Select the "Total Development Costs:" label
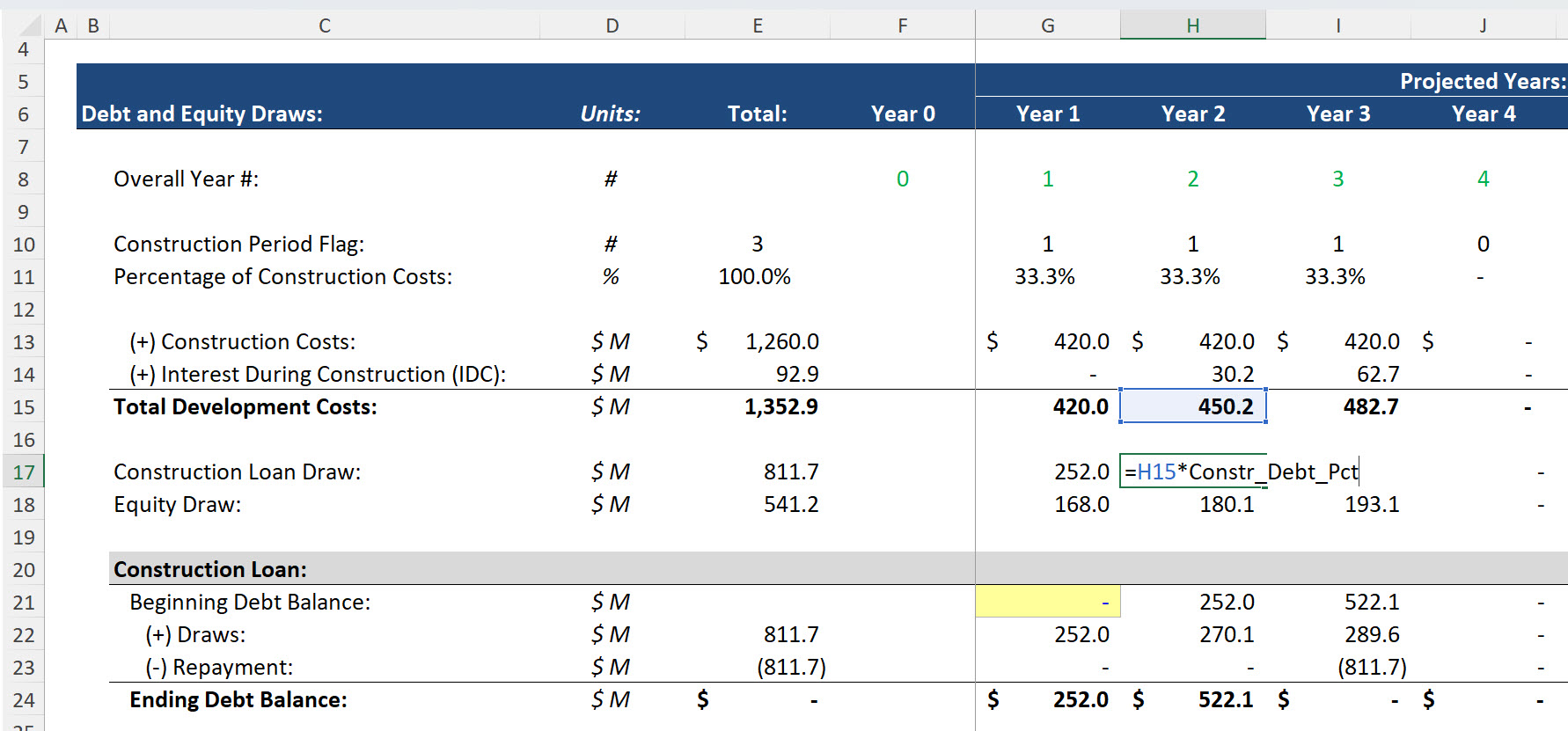 [x=245, y=407]
